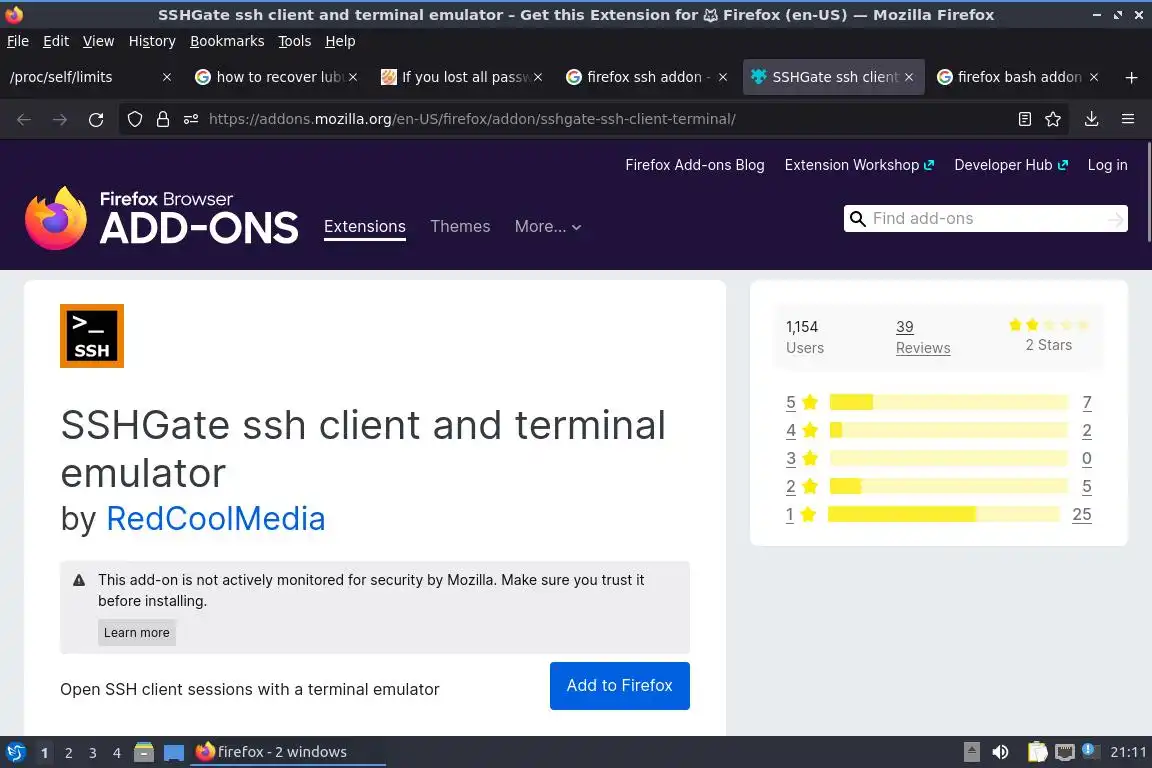The image size is (1152, 768).
Task: Filter reviews by 5 star bar
Action: click(948, 402)
